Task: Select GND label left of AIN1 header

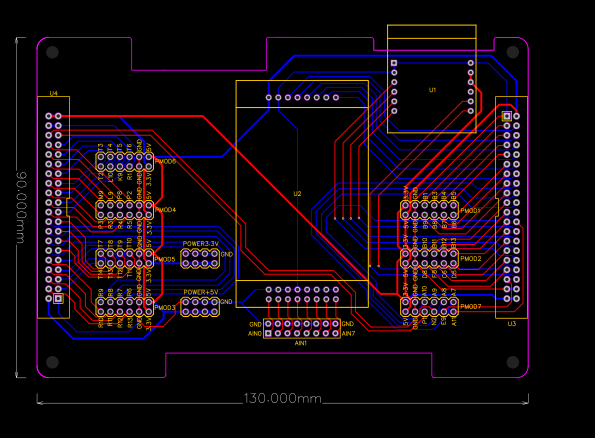Action: point(255,324)
